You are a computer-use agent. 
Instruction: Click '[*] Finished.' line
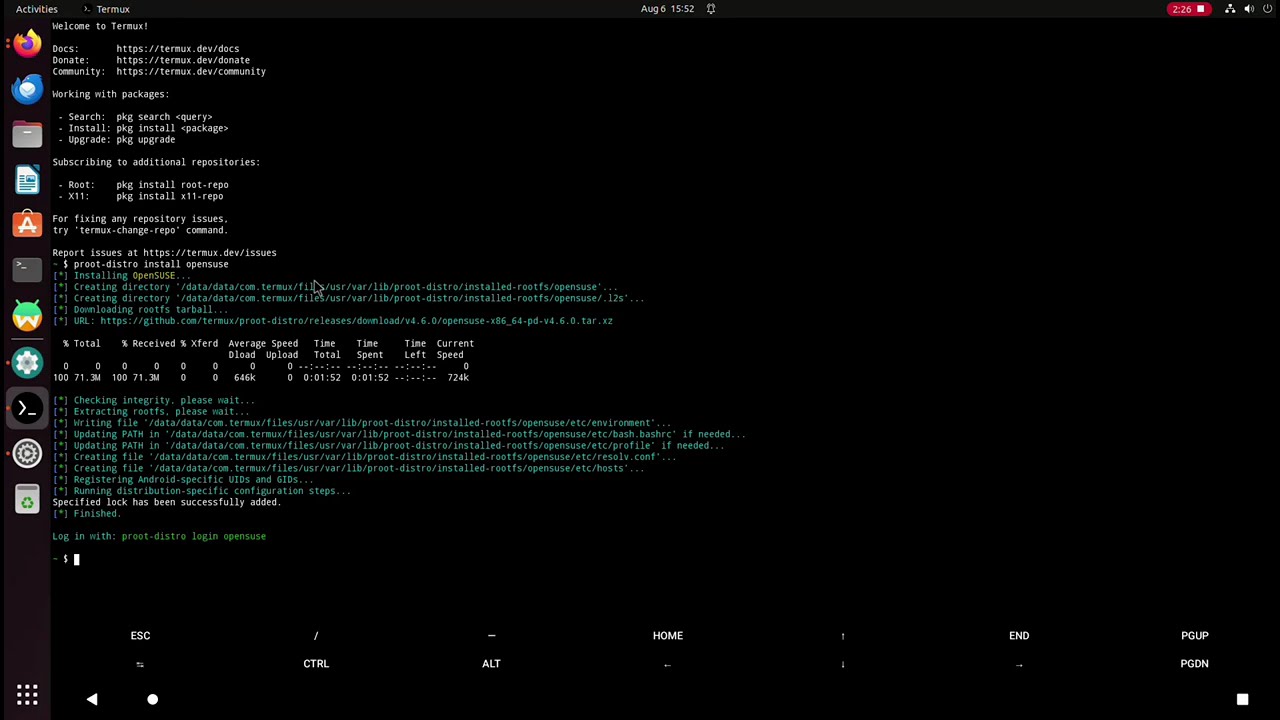click(87, 514)
